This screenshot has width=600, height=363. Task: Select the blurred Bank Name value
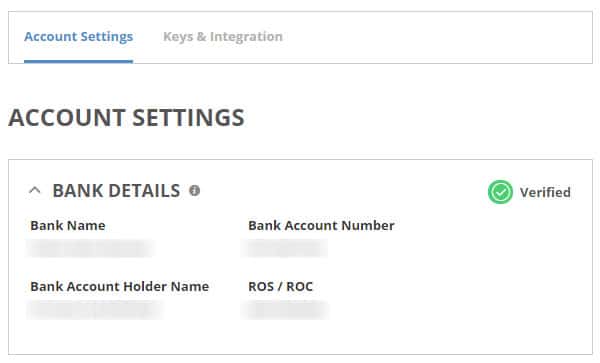click(90, 248)
